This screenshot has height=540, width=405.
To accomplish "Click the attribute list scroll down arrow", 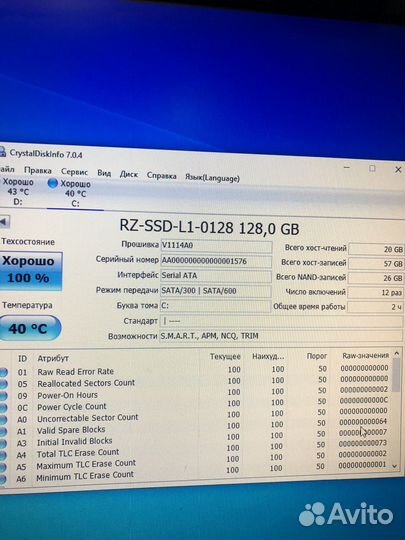I will (395, 466).
